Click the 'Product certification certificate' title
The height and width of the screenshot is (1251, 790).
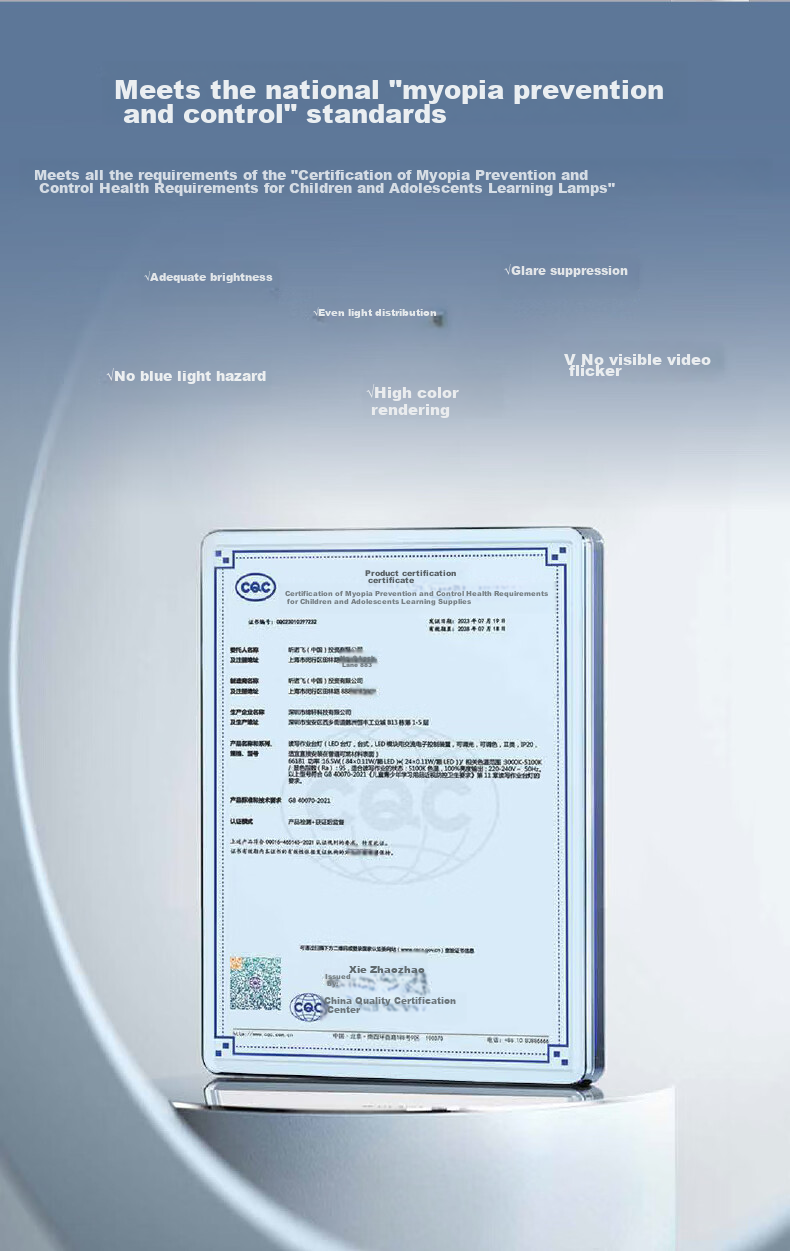coord(411,576)
